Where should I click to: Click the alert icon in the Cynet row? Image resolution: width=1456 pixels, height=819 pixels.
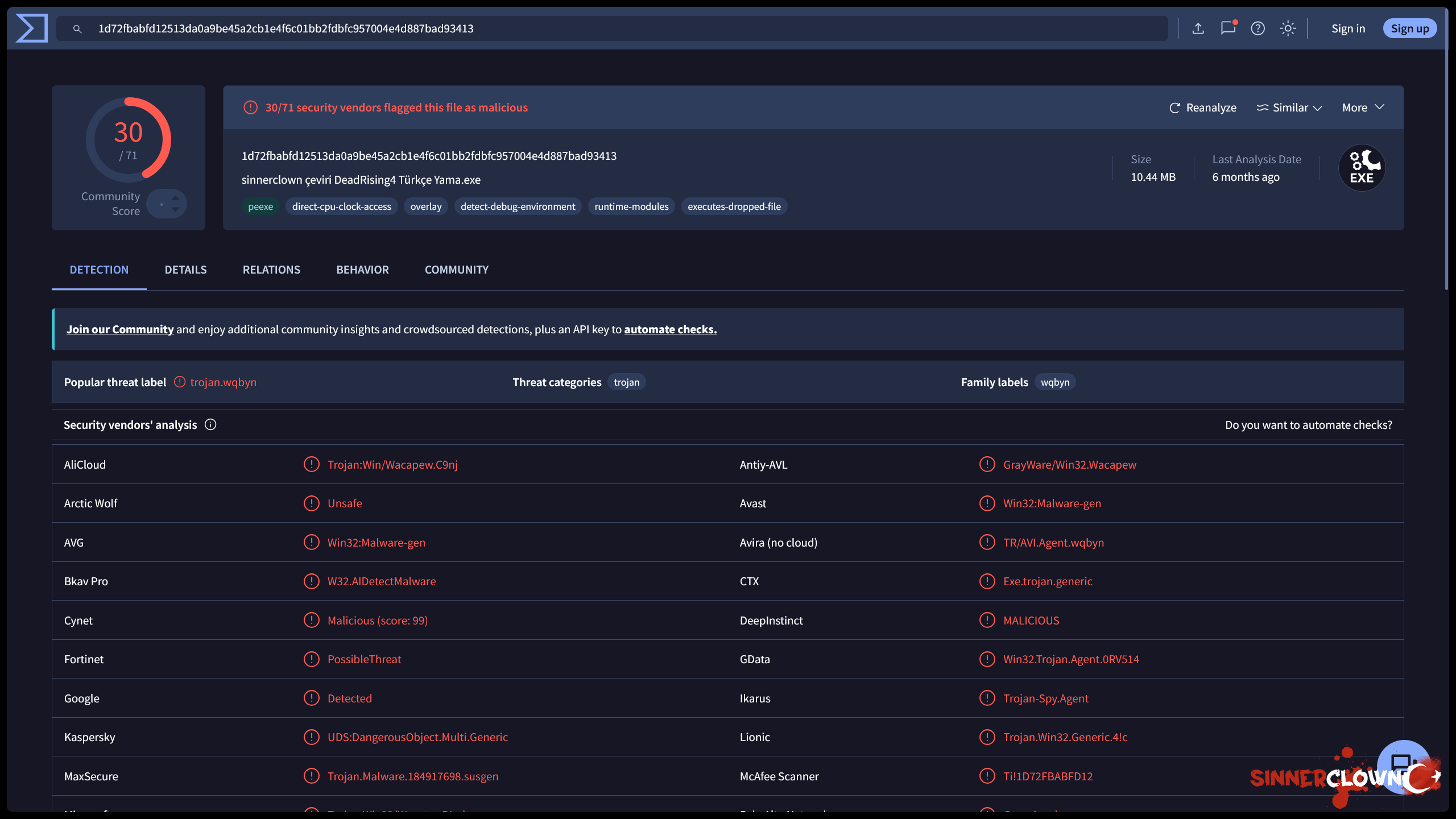312,621
